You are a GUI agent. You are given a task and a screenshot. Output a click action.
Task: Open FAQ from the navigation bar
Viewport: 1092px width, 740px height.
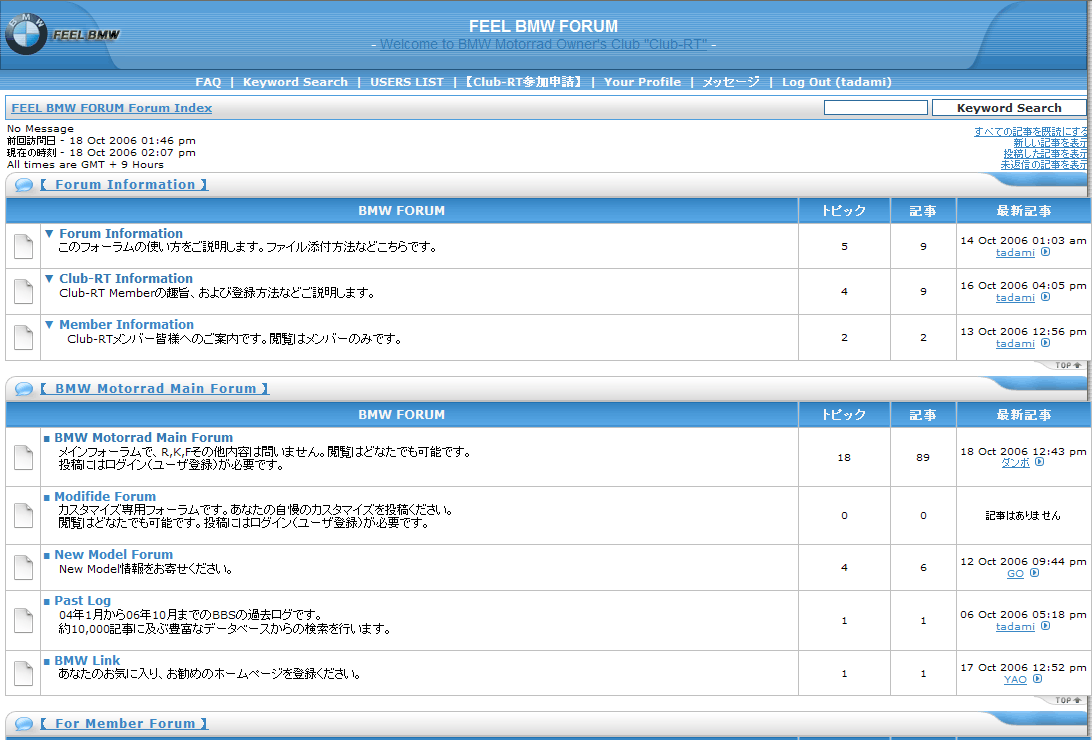pos(208,82)
